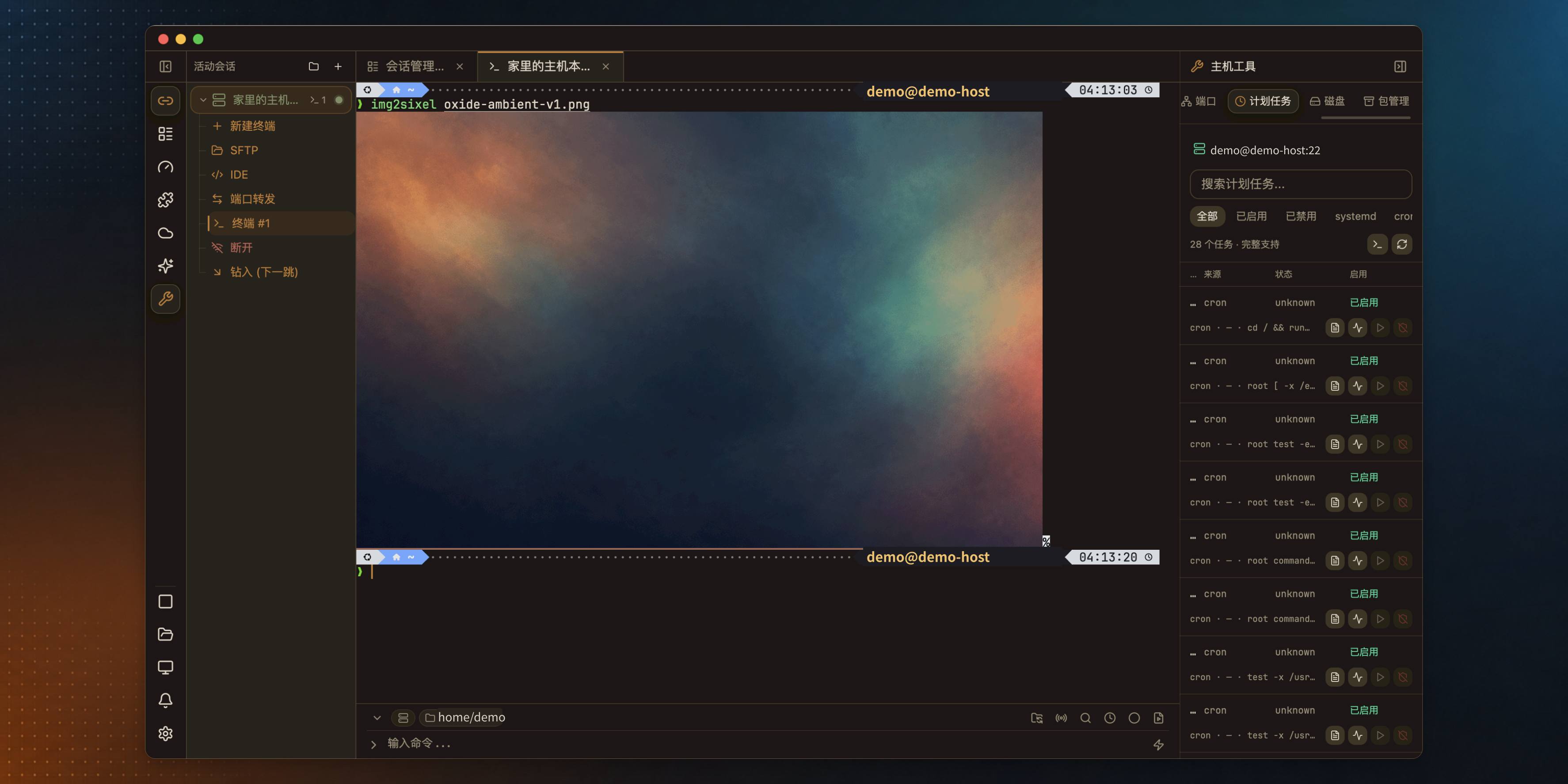Click the lightning quick command icon
The width and height of the screenshot is (1568, 784).
pyautogui.click(x=1158, y=744)
